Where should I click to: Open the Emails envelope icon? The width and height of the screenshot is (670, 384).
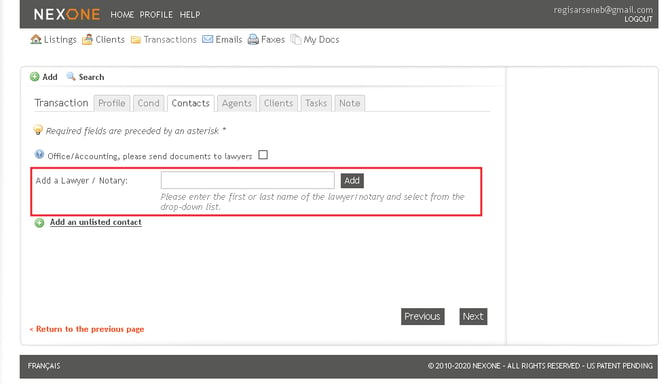point(208,39)
